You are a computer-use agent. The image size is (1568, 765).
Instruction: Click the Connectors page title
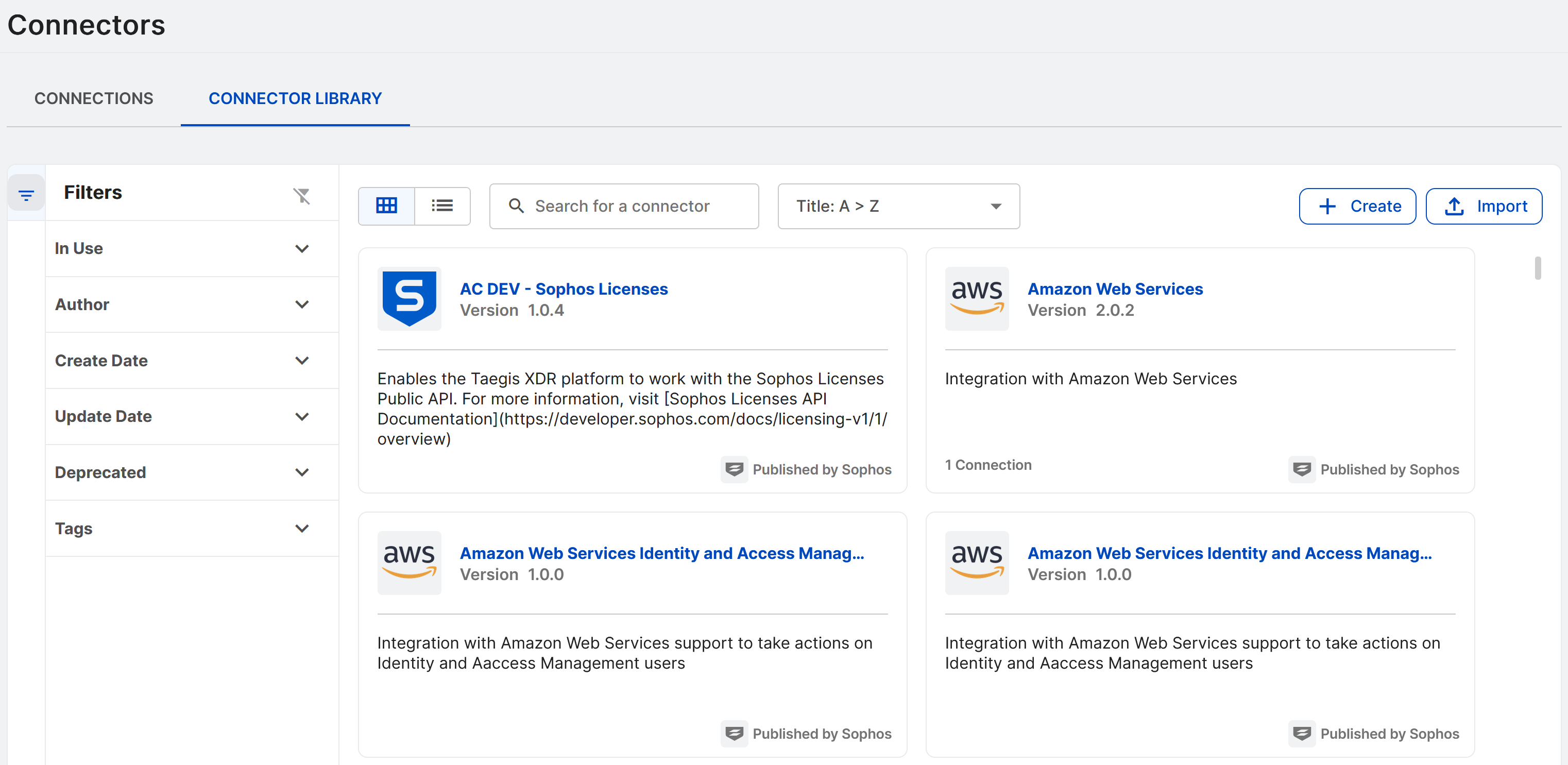(x=87, y=25)
